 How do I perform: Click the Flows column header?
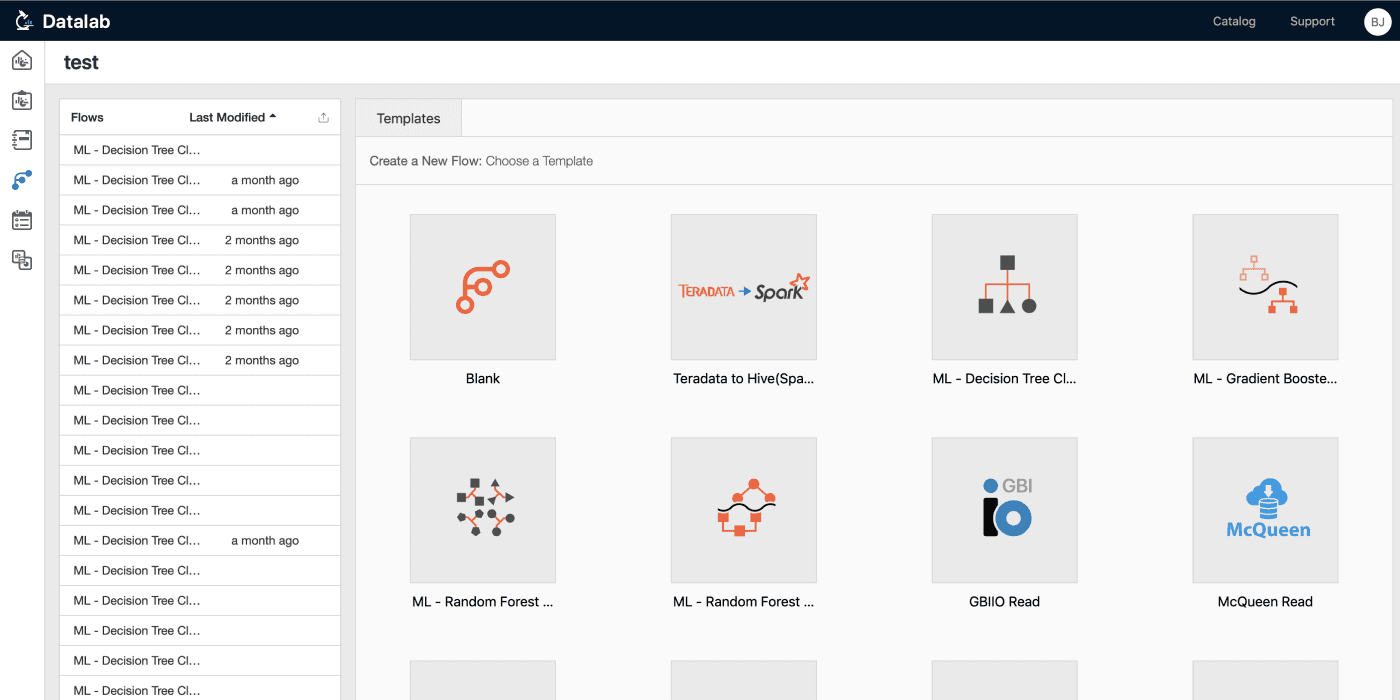pos(87,117)
